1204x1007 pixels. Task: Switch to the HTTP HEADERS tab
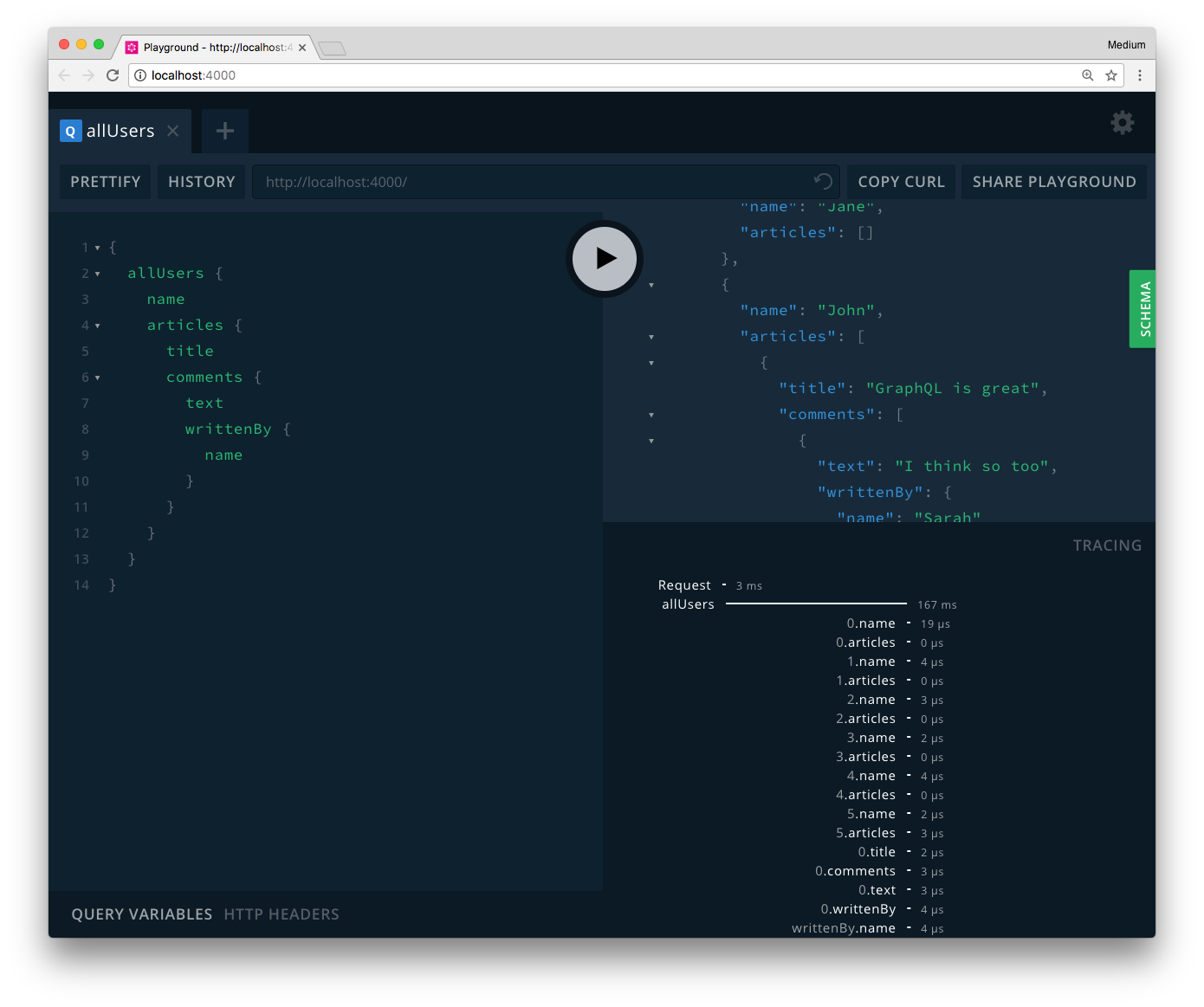tap(282, 913)
